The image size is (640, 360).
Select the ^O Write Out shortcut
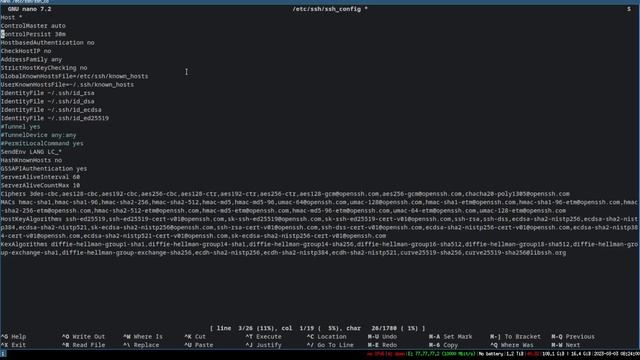83,337
